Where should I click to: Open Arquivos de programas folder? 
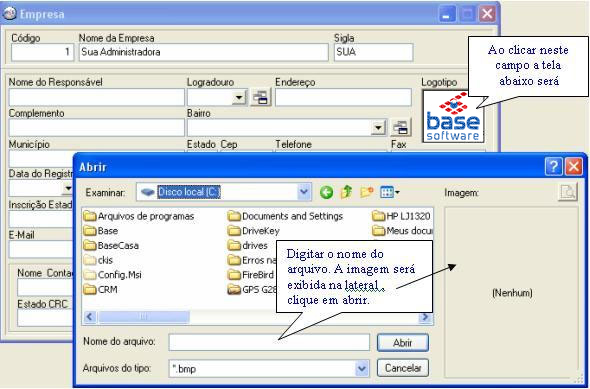139,216
